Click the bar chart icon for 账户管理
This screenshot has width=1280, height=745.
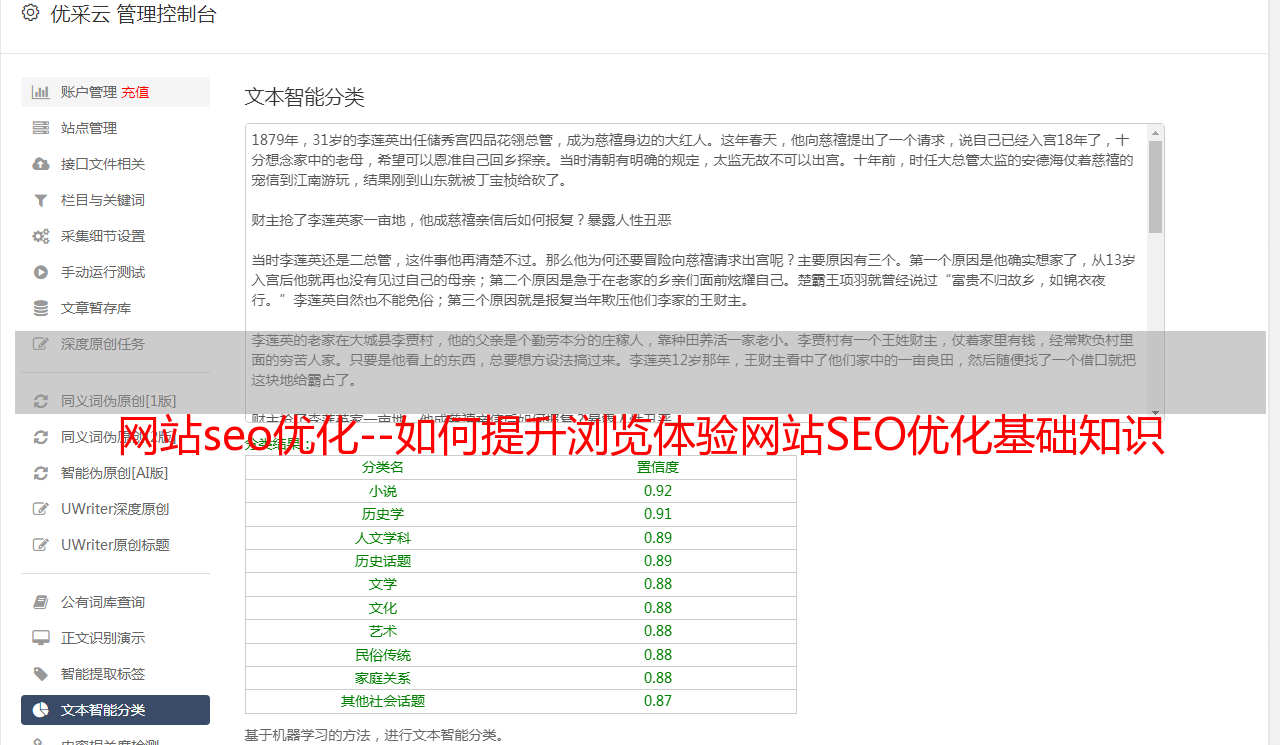(x=41, y=92)
